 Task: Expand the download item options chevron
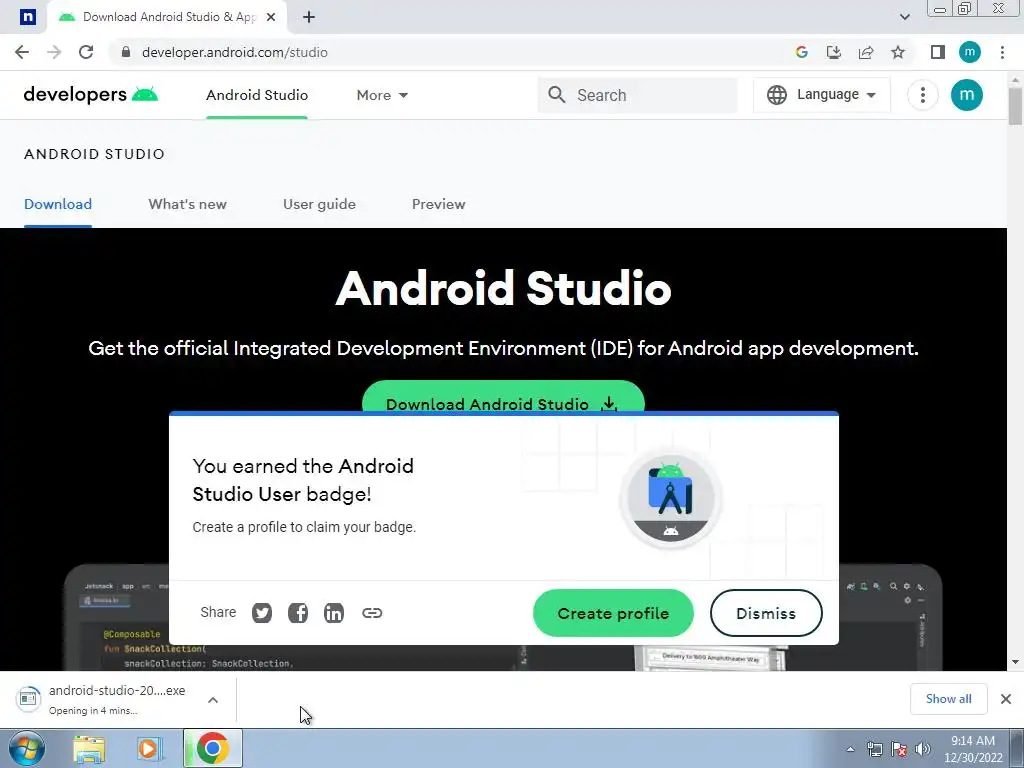[213, 699]
